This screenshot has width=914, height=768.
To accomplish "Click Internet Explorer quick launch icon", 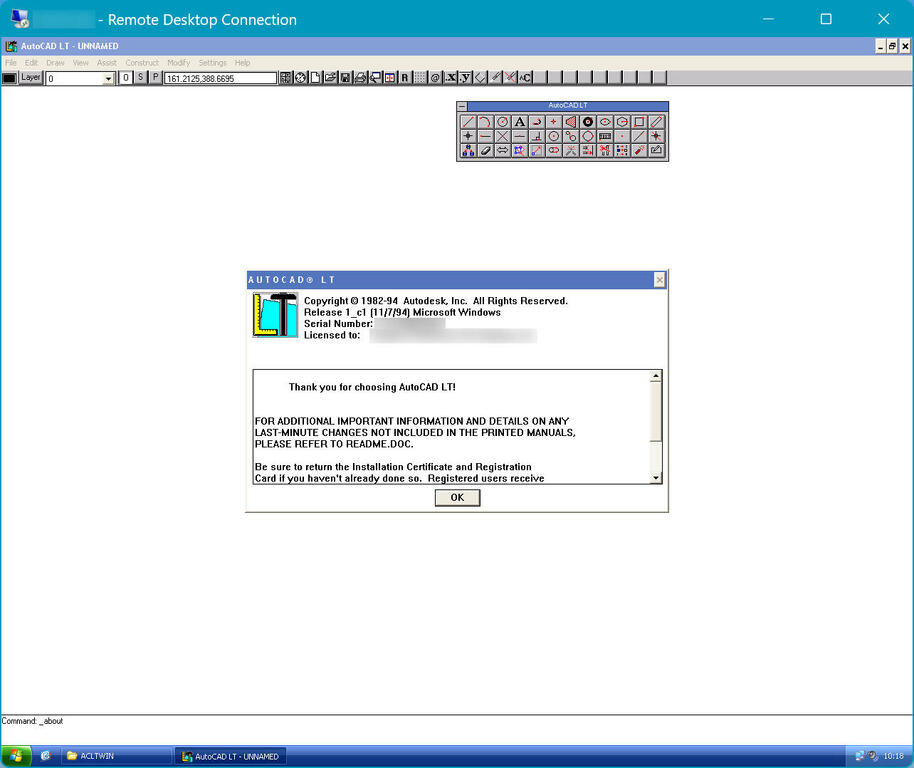I will 45,756.
